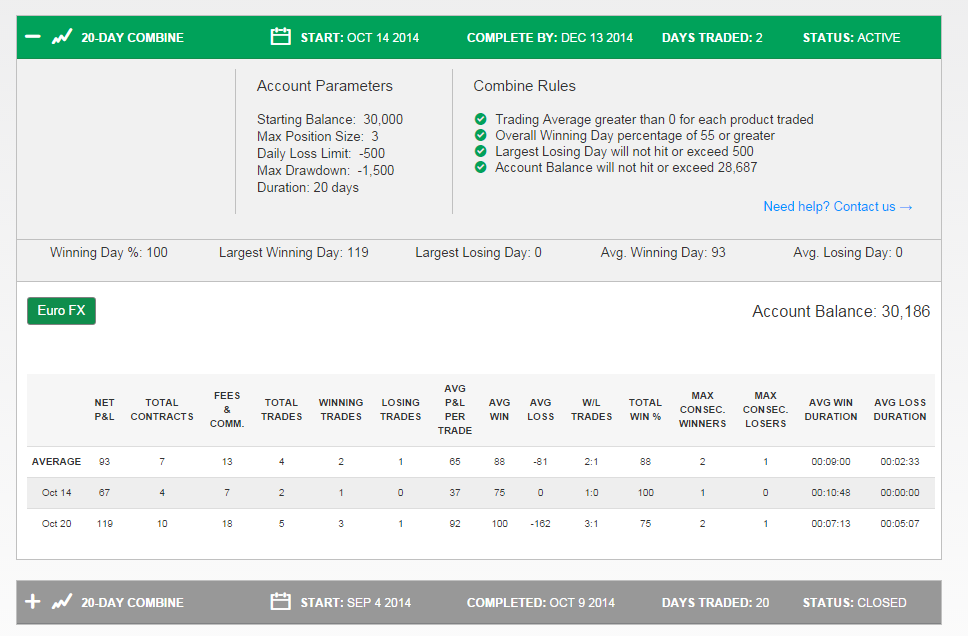Click the MAX CONSEC. WINNERS column header
This screenshot has height=636, width=968.
tap(703, 409)
